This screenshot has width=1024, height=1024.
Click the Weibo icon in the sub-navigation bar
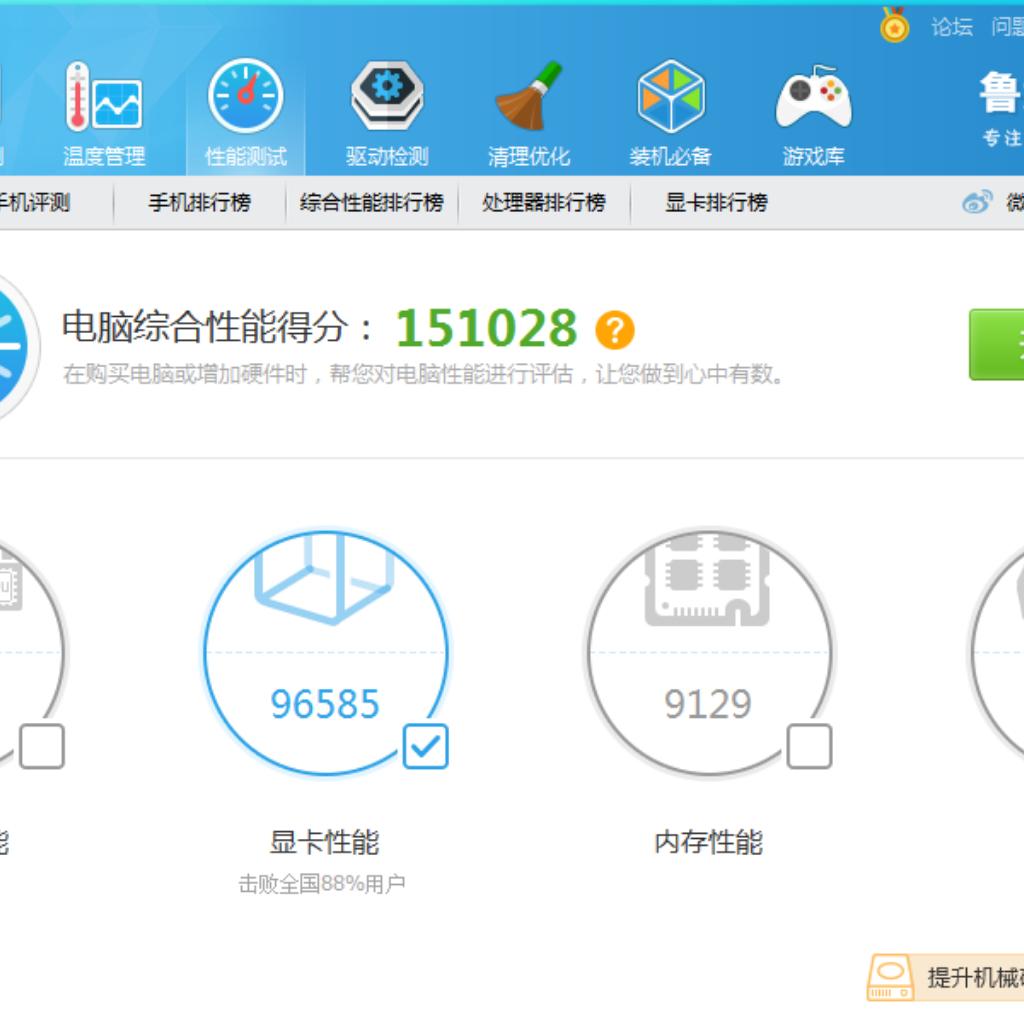click(x=977, y=203)
